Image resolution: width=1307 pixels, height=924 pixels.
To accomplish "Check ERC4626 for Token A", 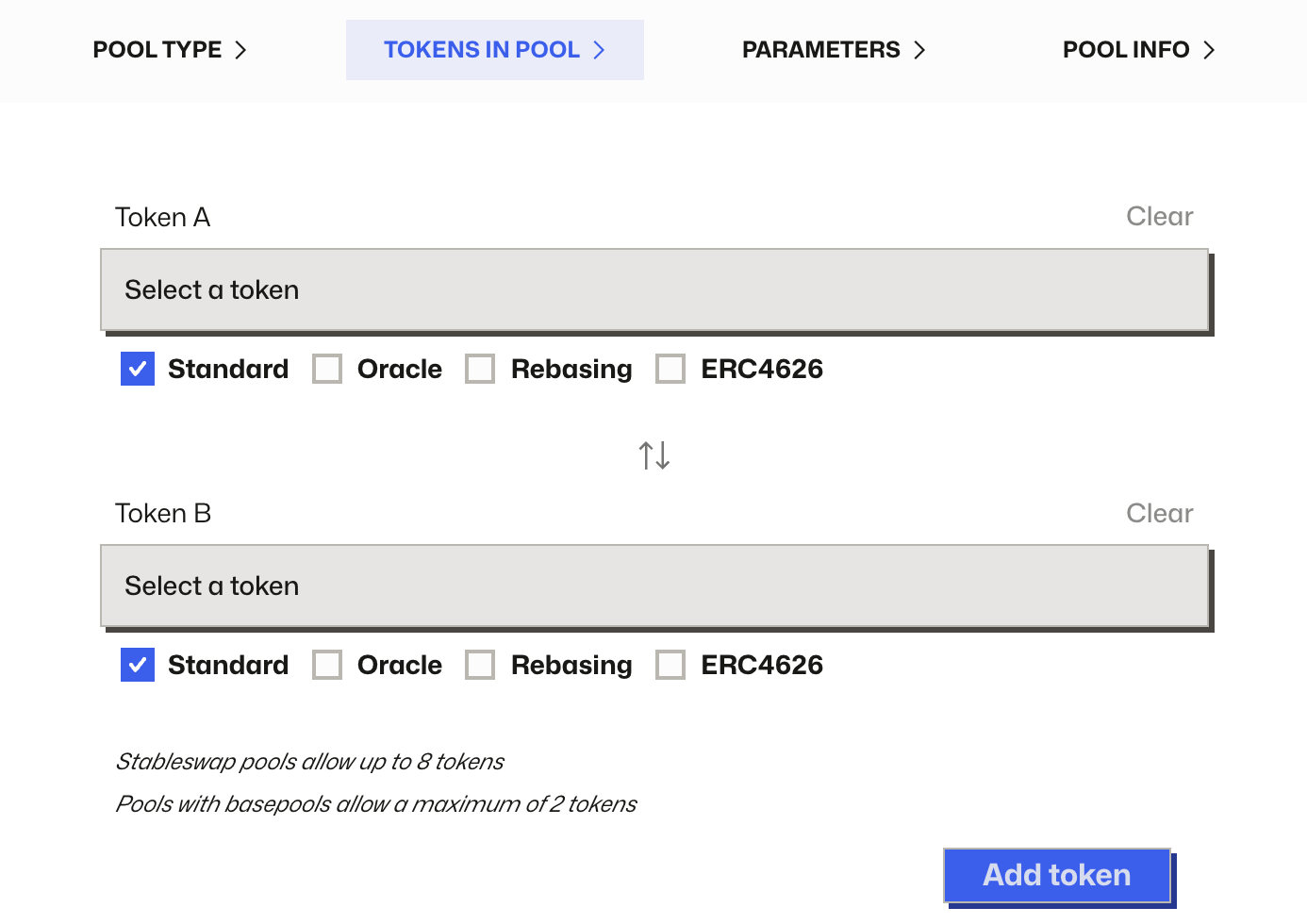I will (670, 369).
